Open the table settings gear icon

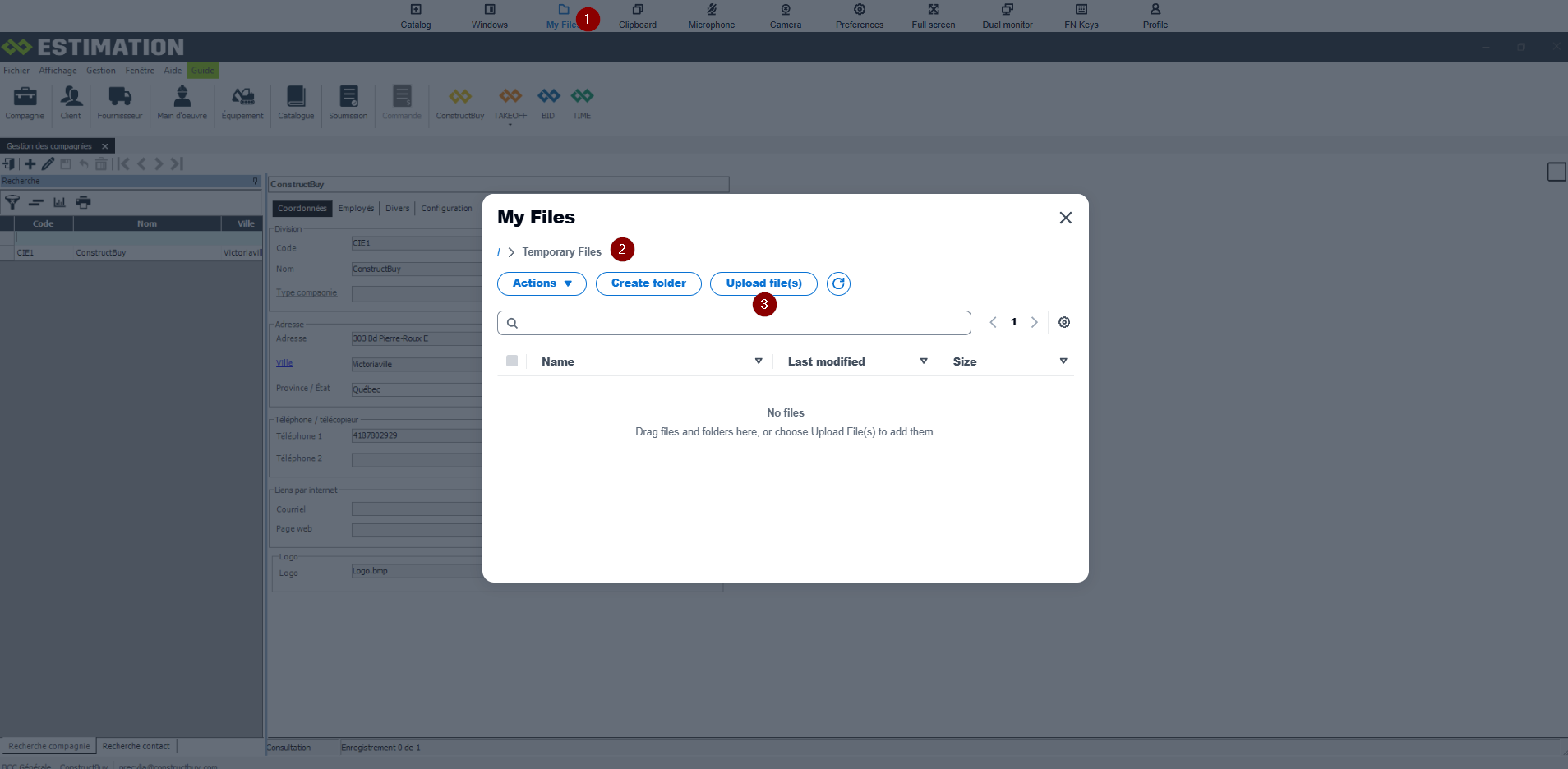tap(1064, 322)
